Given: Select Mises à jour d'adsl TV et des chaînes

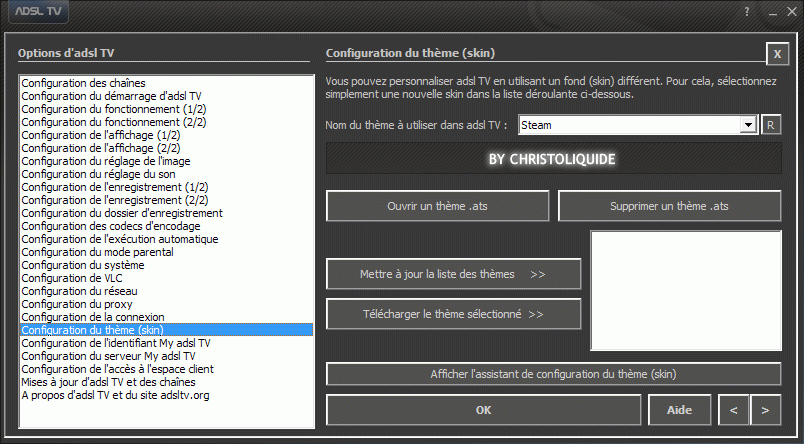Looking at the screenshot, I should 166,382.
